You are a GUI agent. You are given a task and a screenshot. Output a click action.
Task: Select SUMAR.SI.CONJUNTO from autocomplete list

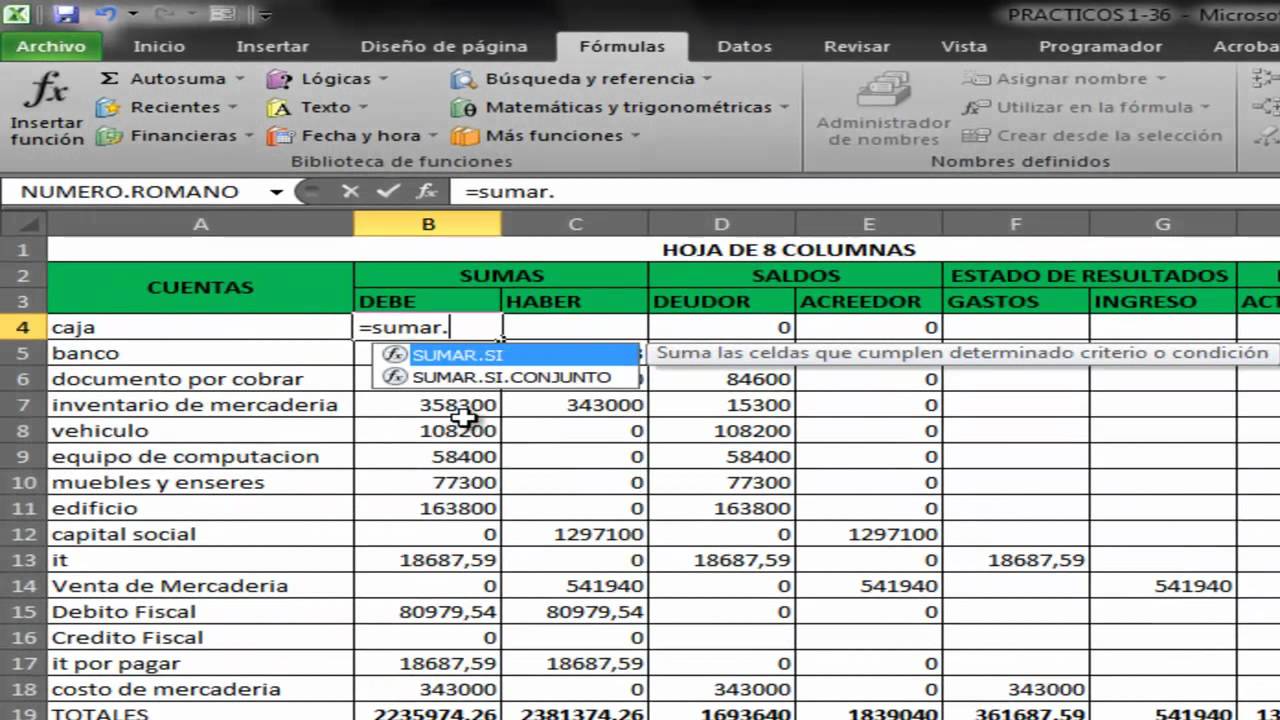pyautogui.click(x=506, y=377)
